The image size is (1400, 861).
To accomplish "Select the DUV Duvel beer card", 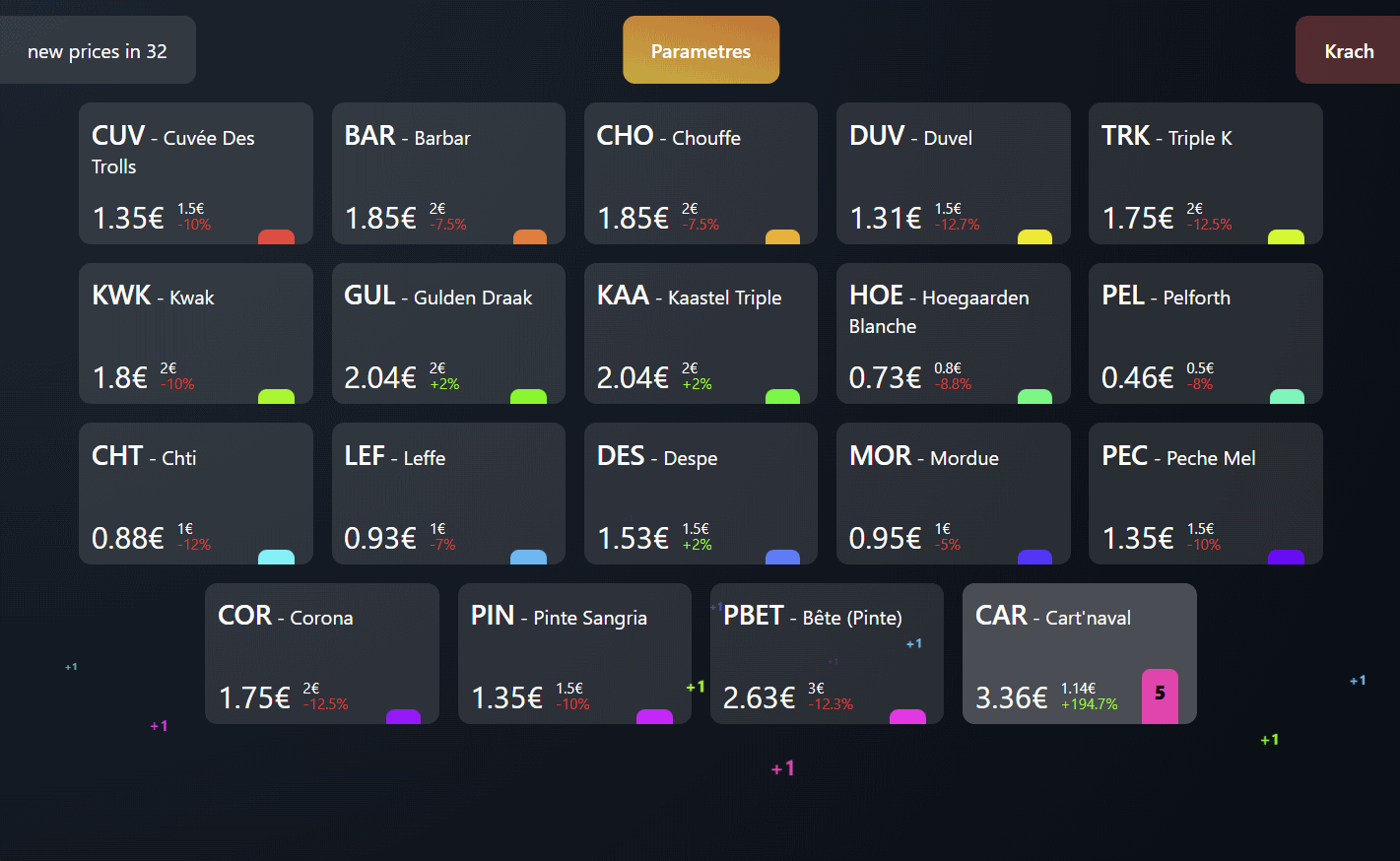I will point(953,173).
